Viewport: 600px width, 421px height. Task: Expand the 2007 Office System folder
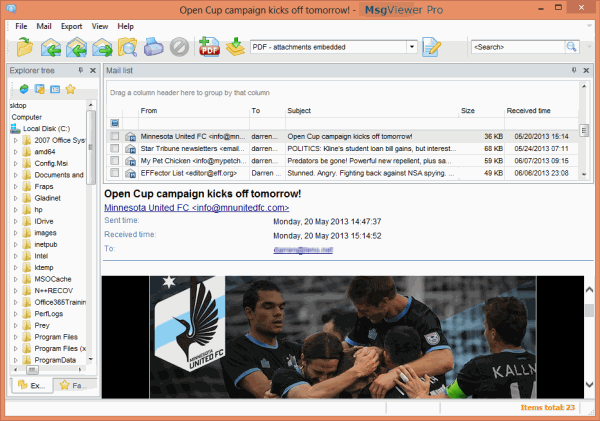(x=16, y=140)
